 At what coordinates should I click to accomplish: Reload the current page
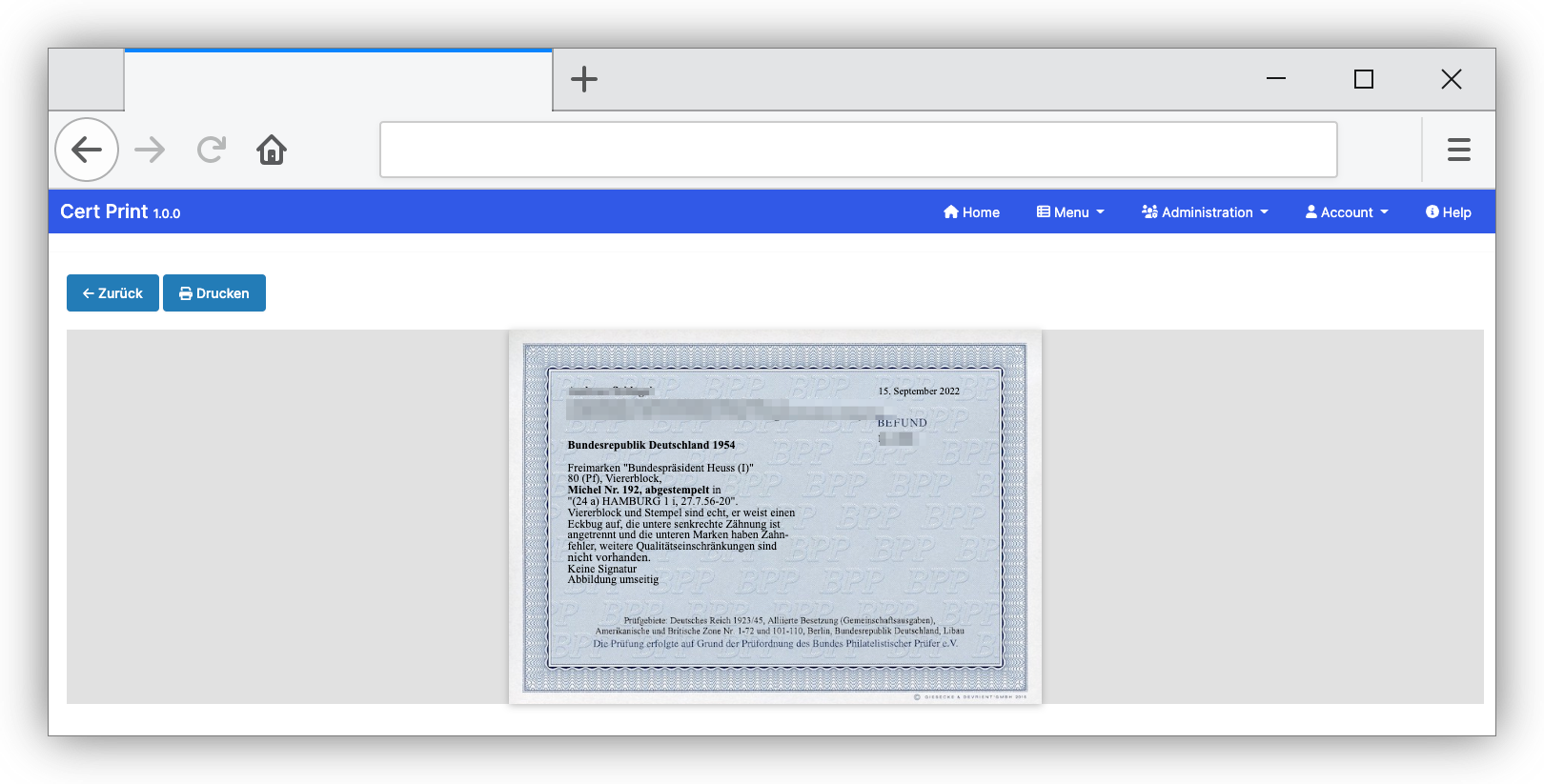(x=211, y=150)
